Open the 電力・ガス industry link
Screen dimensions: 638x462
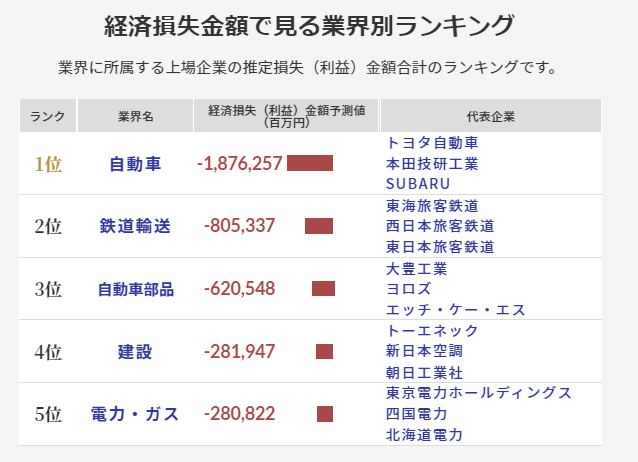coord(135,414)
